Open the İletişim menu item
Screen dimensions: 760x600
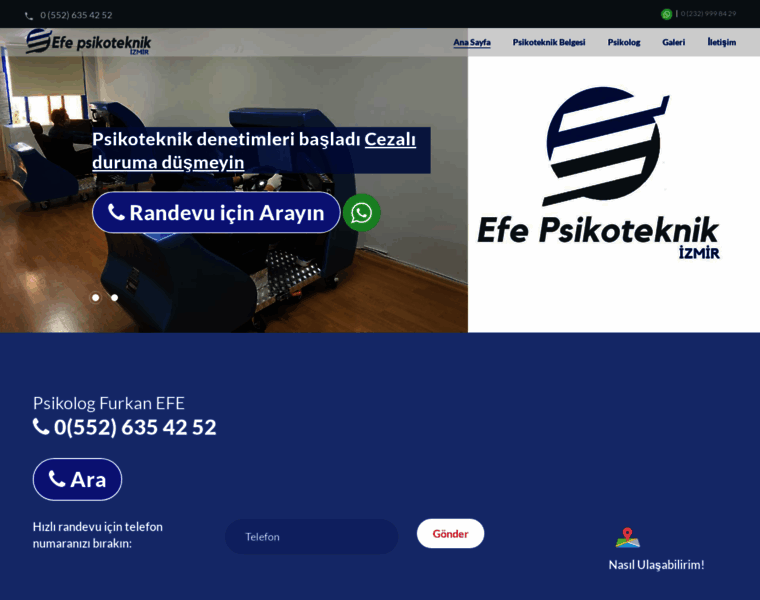[x=721, y=42]
